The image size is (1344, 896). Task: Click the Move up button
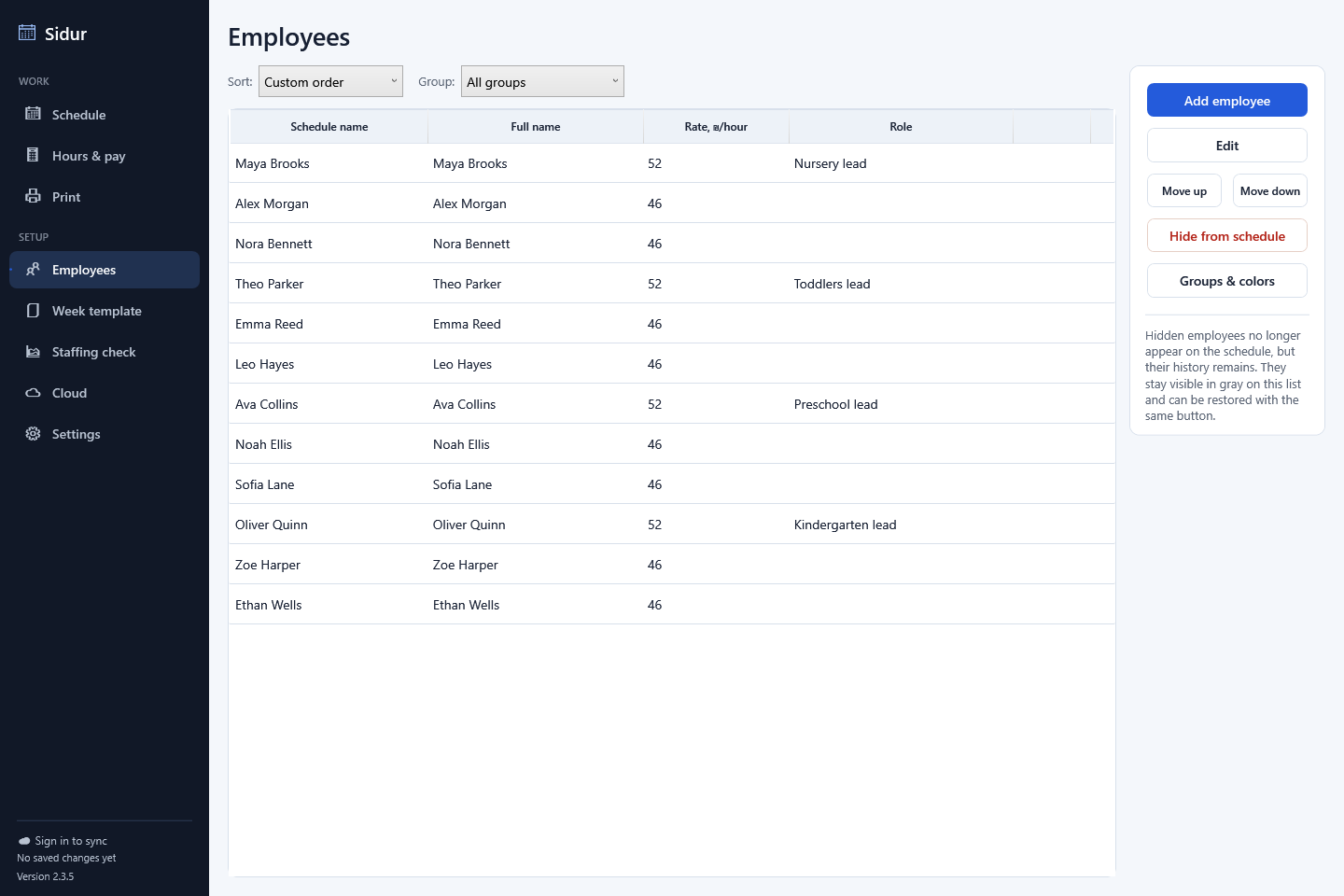click(1183, 190)
